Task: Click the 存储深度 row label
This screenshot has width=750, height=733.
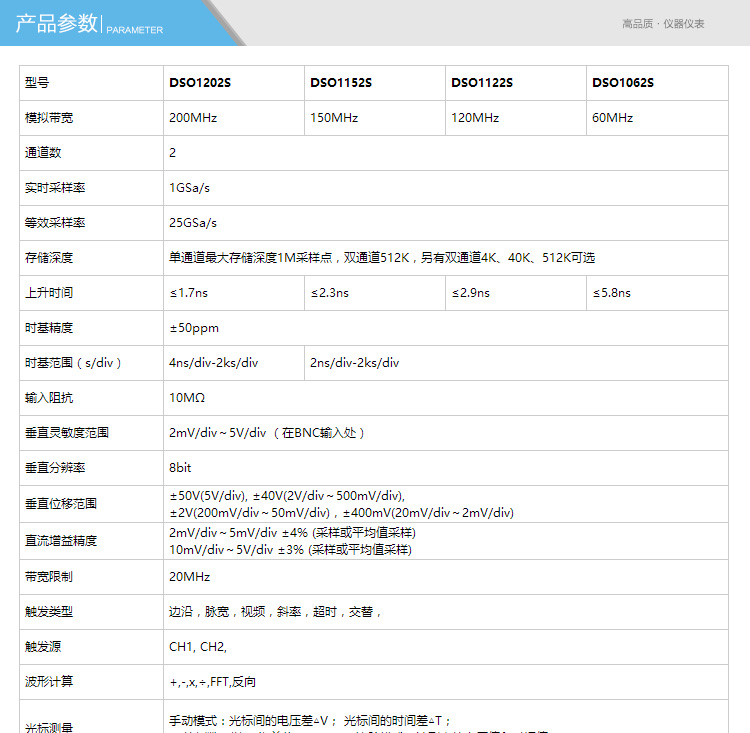Action: pos(49,258)
